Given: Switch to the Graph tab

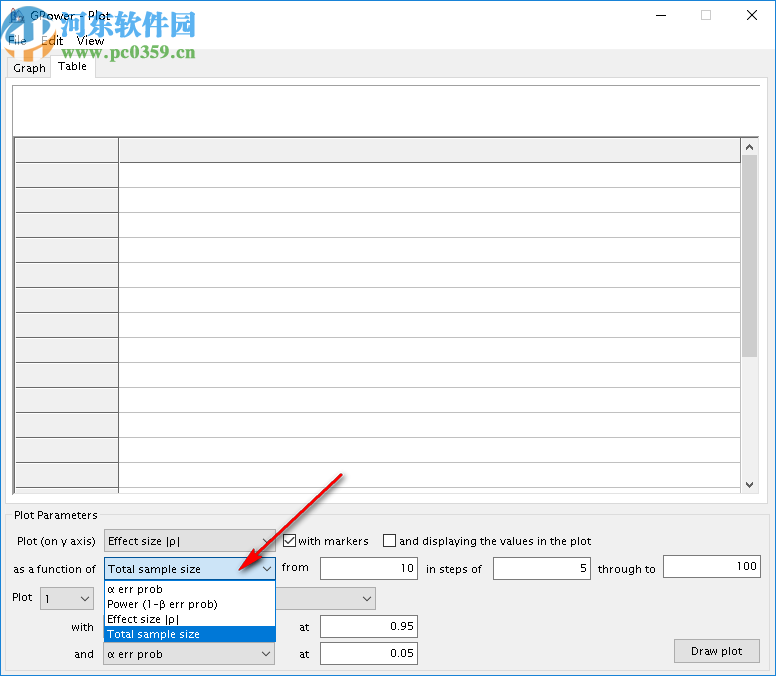Looking at the screenshot, I should pos(29,68).
